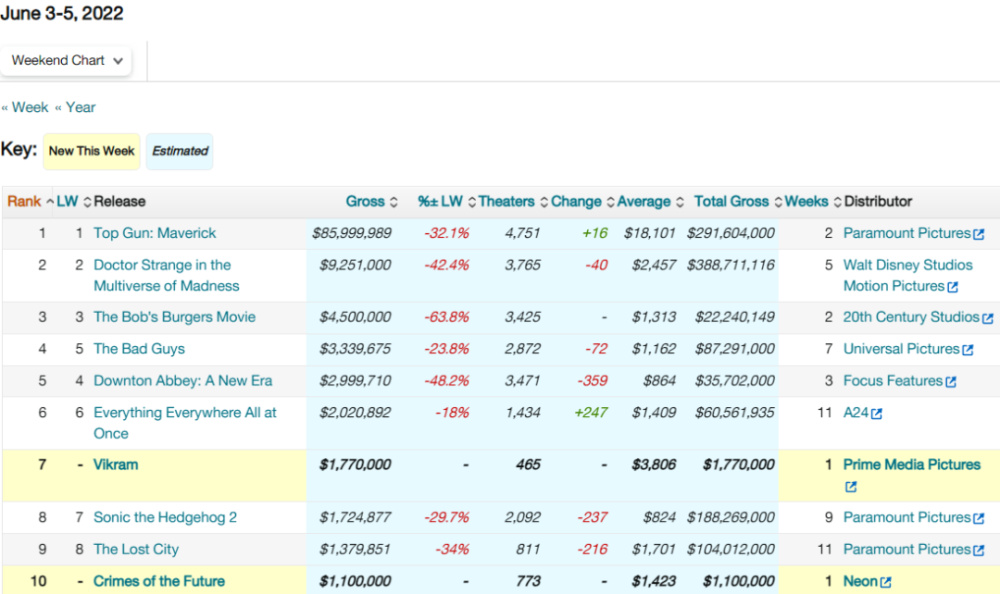Viewport: 1000px width, 594px height.
Task: Click external link icon under Prime Media Pictures
Action: point(851,488)
